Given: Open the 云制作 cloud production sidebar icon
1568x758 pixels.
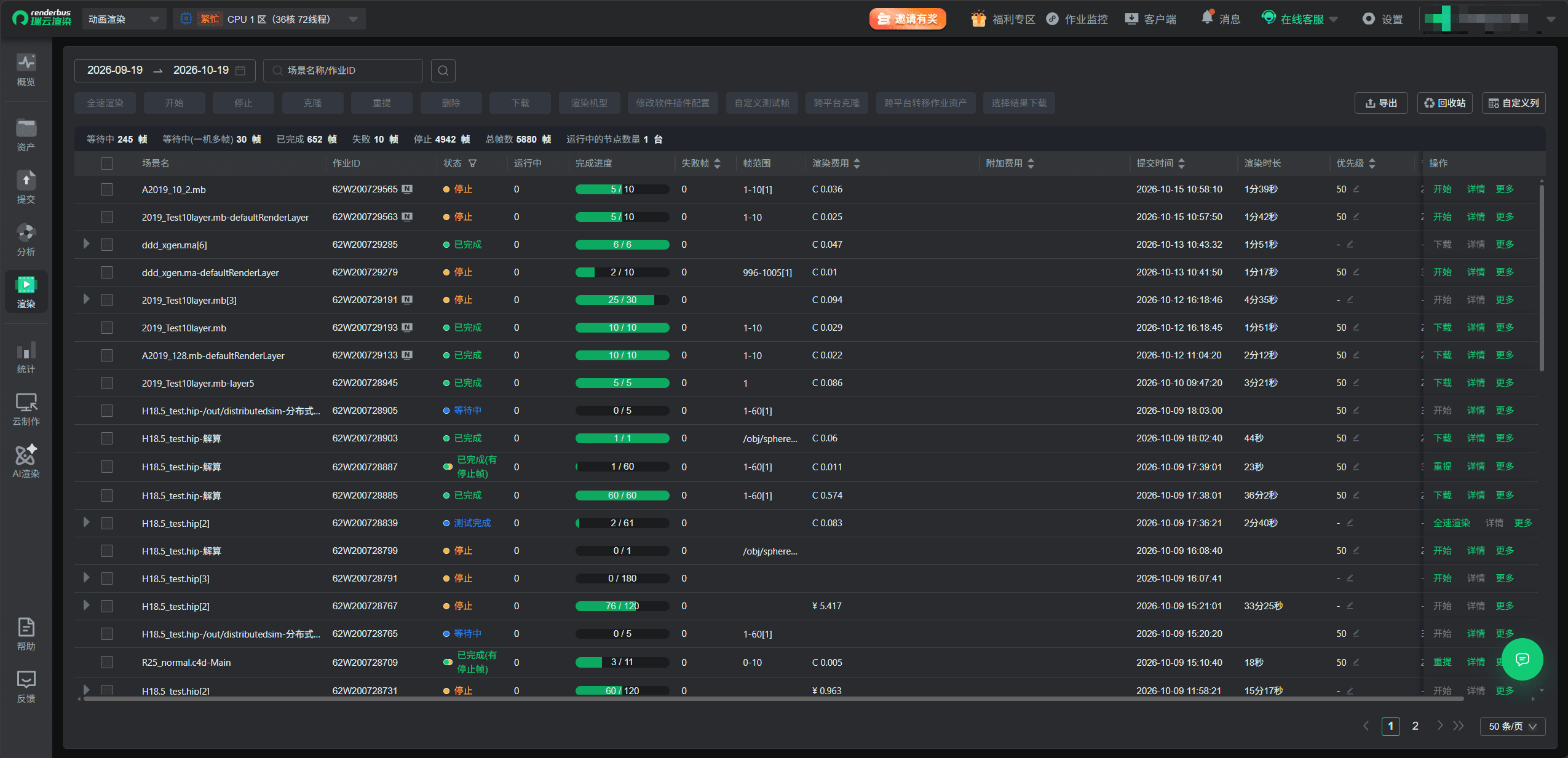Looking at the screenshot, I should click(x=26, y=409).
